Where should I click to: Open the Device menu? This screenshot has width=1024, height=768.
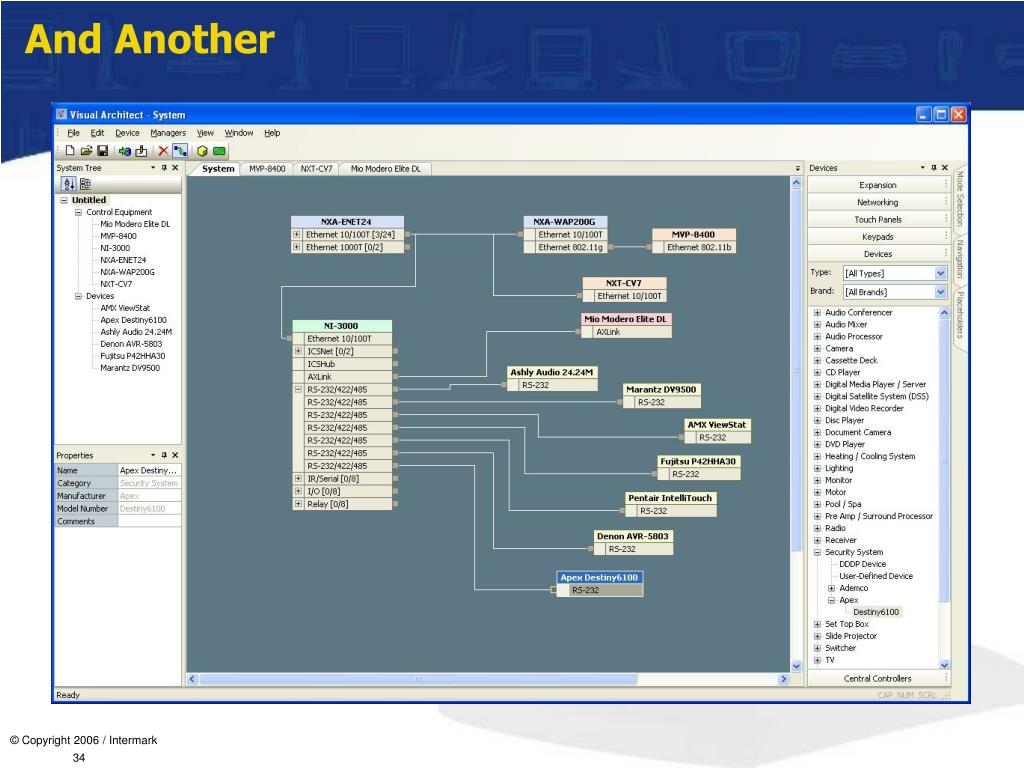(x=127, y=133)
